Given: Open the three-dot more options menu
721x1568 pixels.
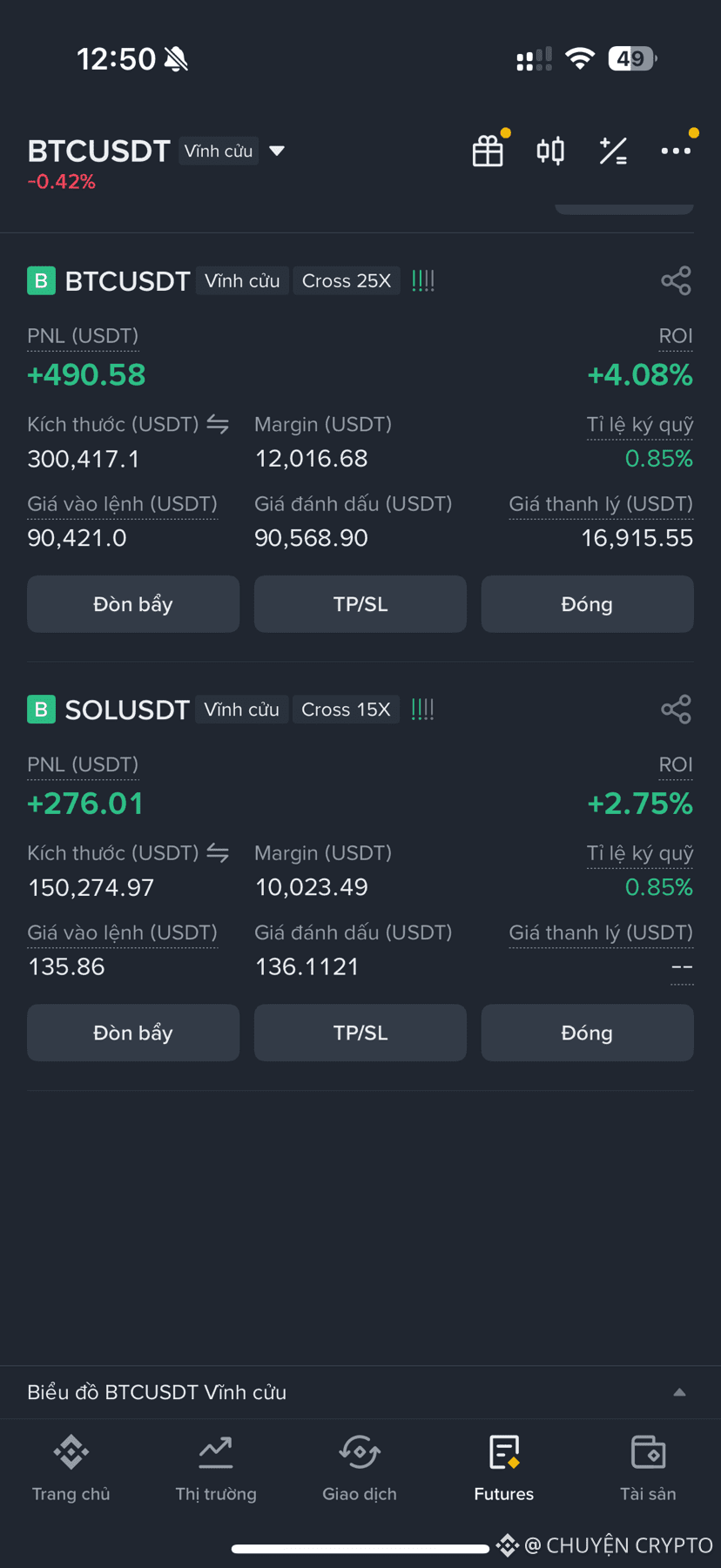Looking at the screenshot, I should pos(676,151).
